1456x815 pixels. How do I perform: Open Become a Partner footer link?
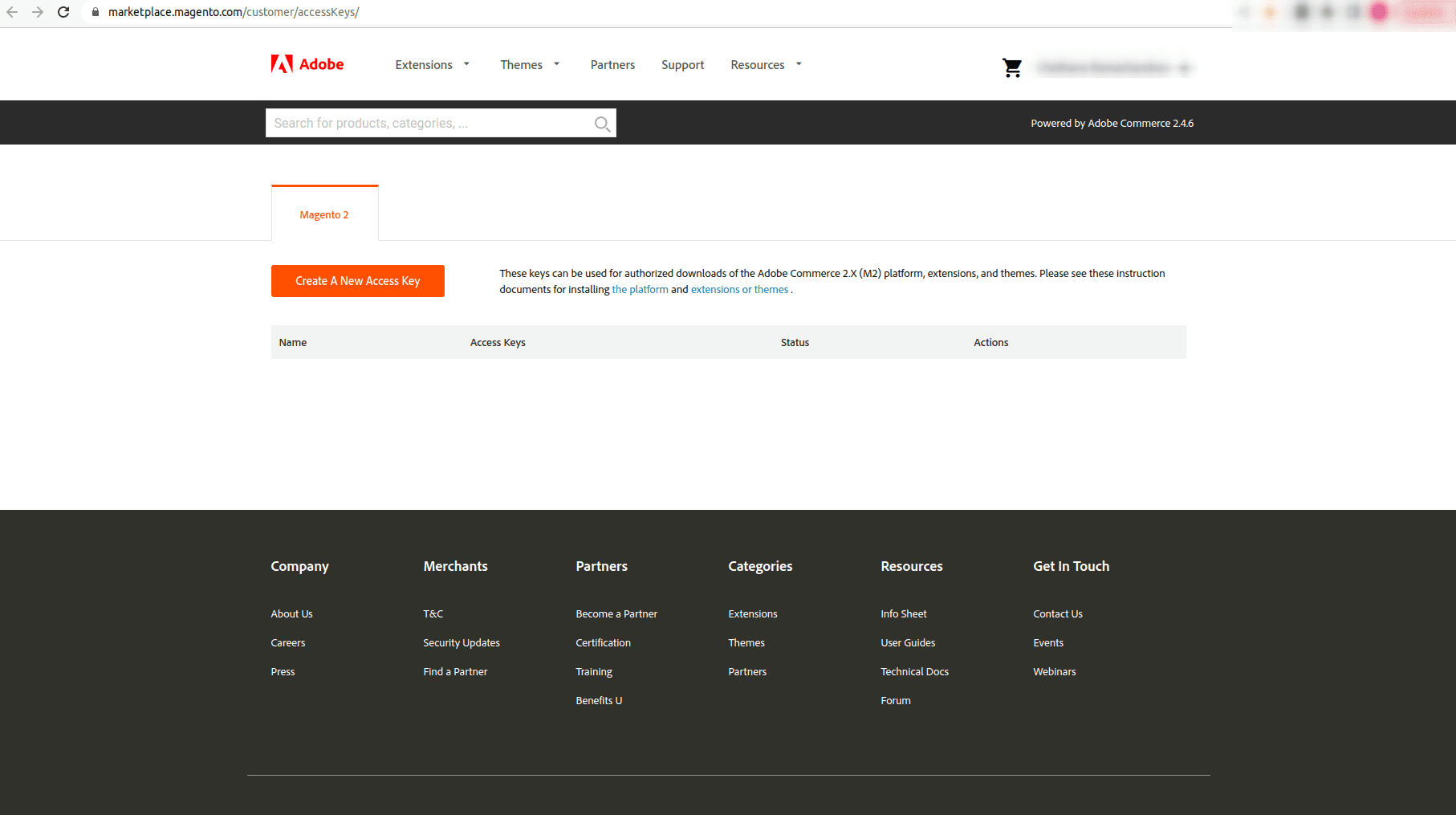616,614
